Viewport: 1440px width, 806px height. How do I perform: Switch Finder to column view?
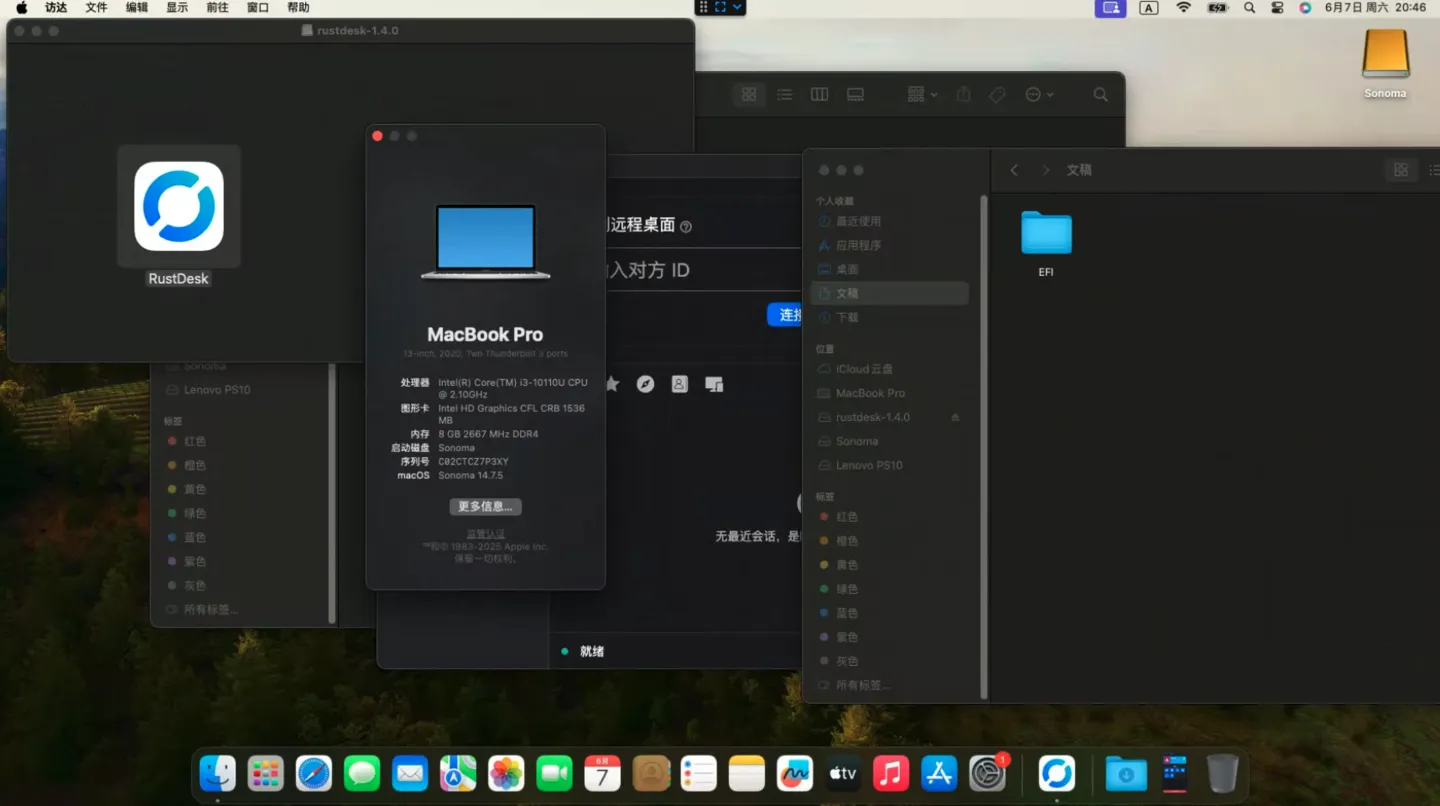point(820,94)
